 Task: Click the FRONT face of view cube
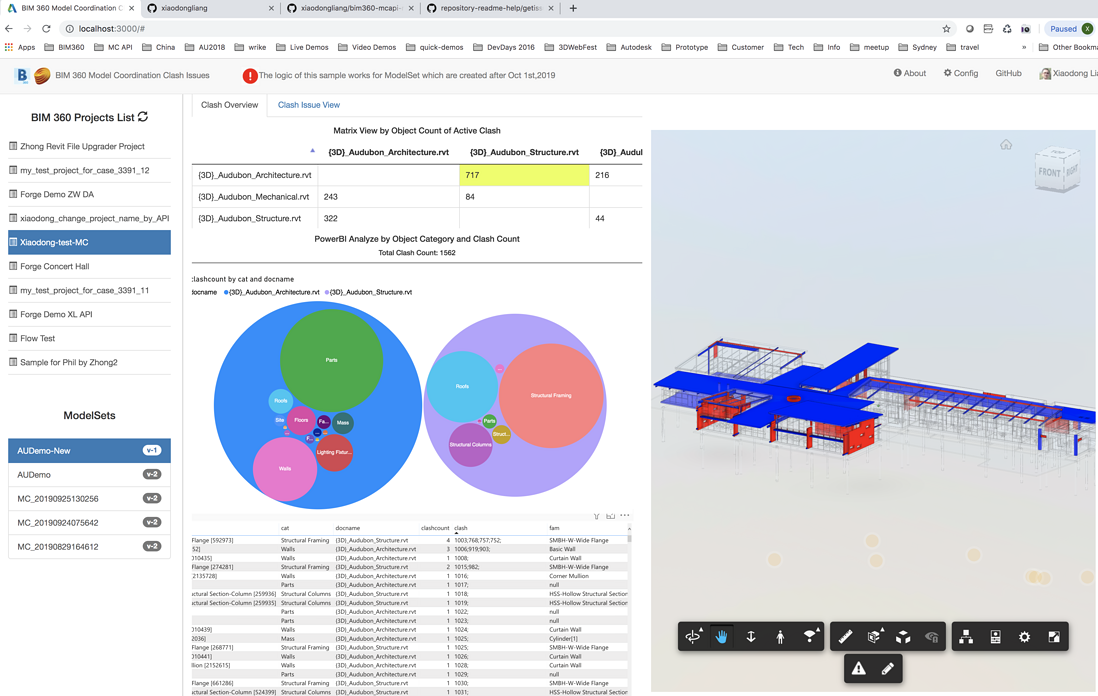point(1049,172)
